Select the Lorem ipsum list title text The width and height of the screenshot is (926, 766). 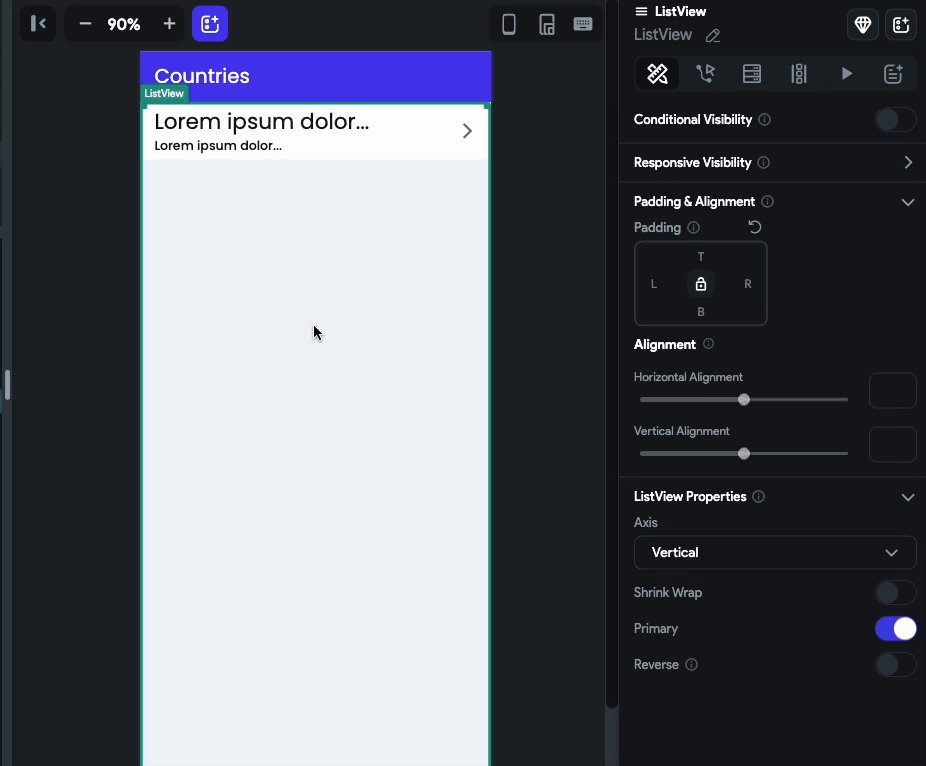coord(261,122)
